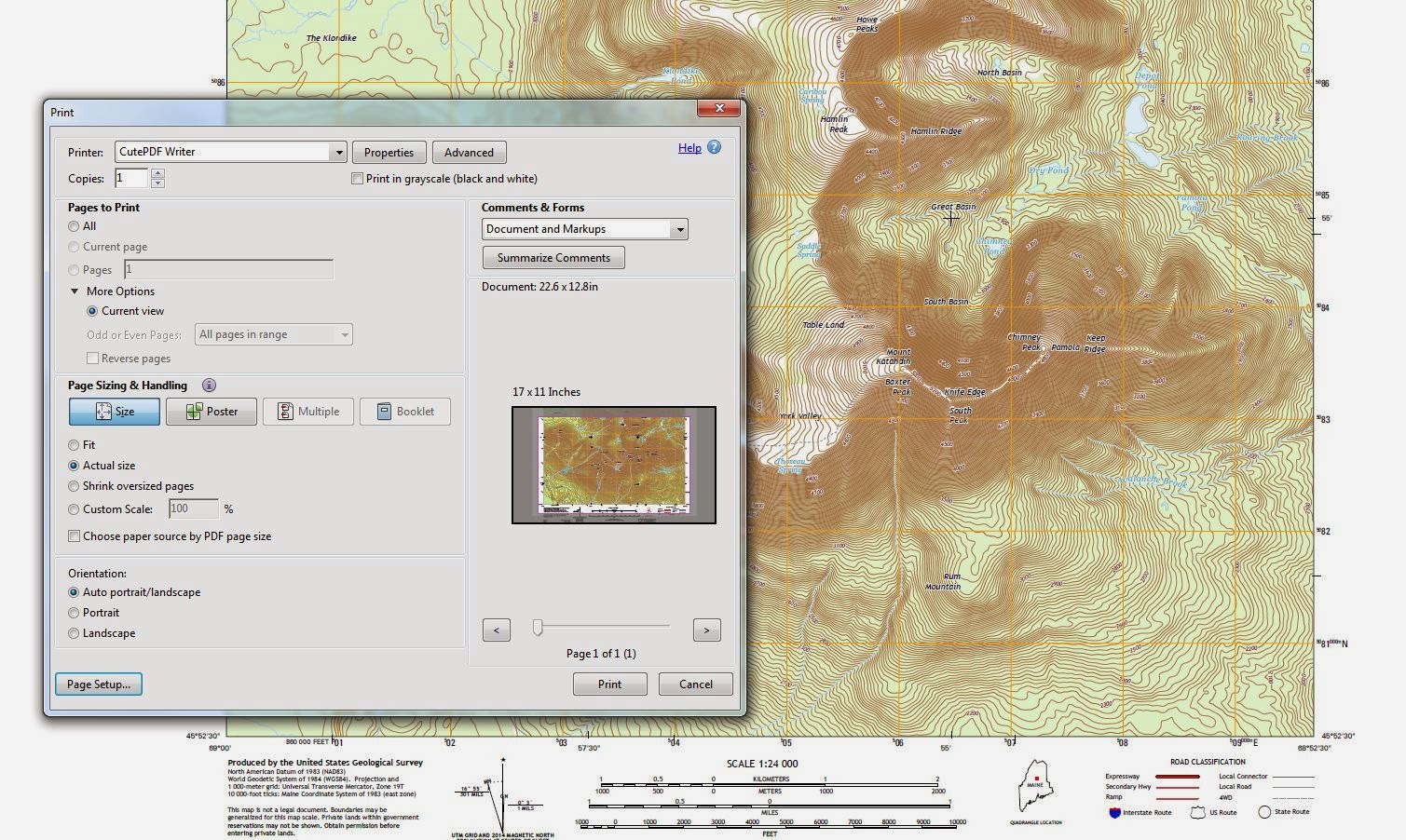Click the Print button

click(609, 684)
